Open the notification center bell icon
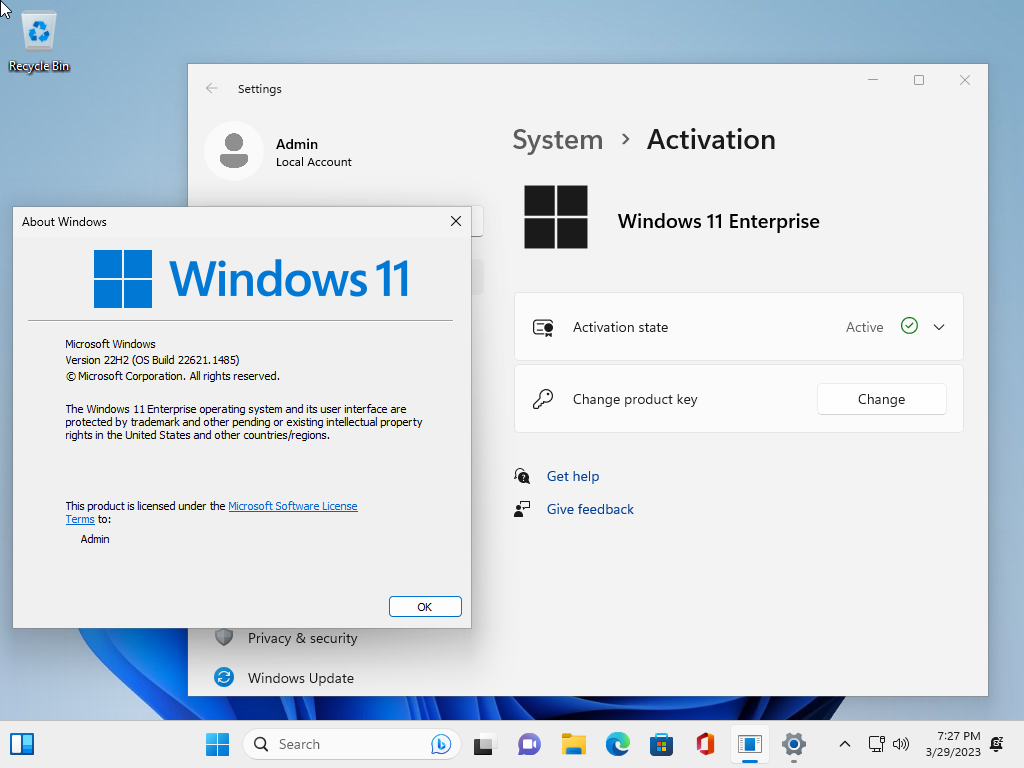Image resolution: width=1024 pixels, height=768 pixels. pos(997,744)
